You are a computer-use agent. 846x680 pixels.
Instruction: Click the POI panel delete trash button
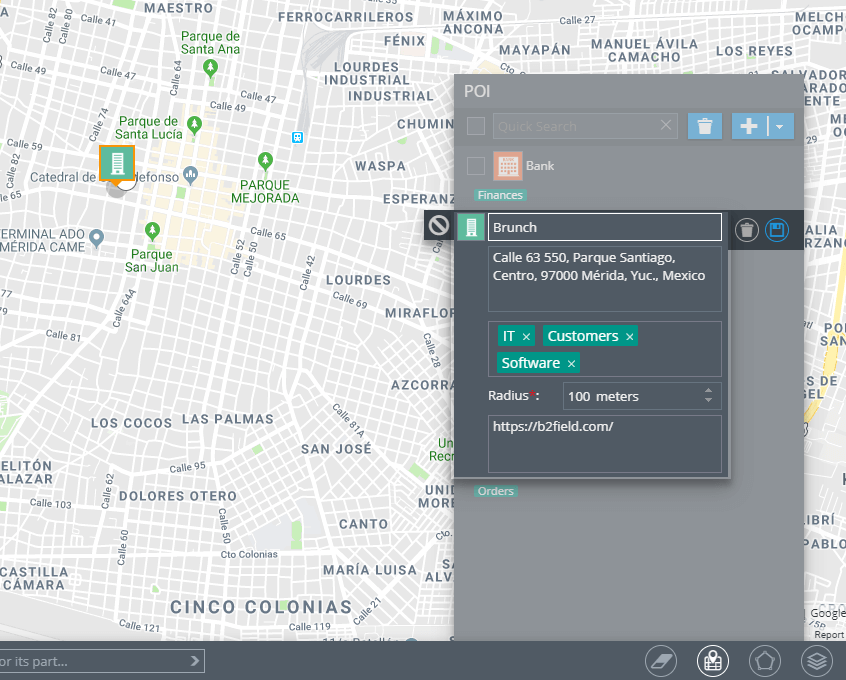(x=705, y=126)
